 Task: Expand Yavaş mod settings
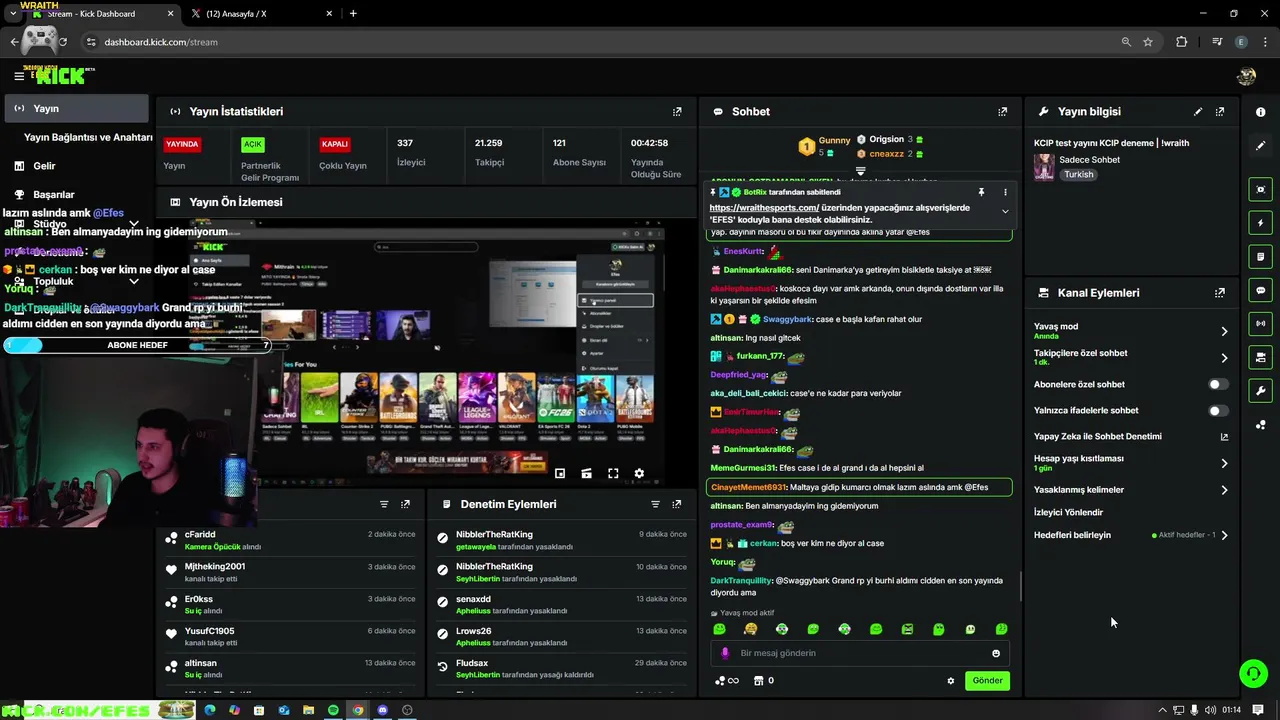coord(1224,331)
